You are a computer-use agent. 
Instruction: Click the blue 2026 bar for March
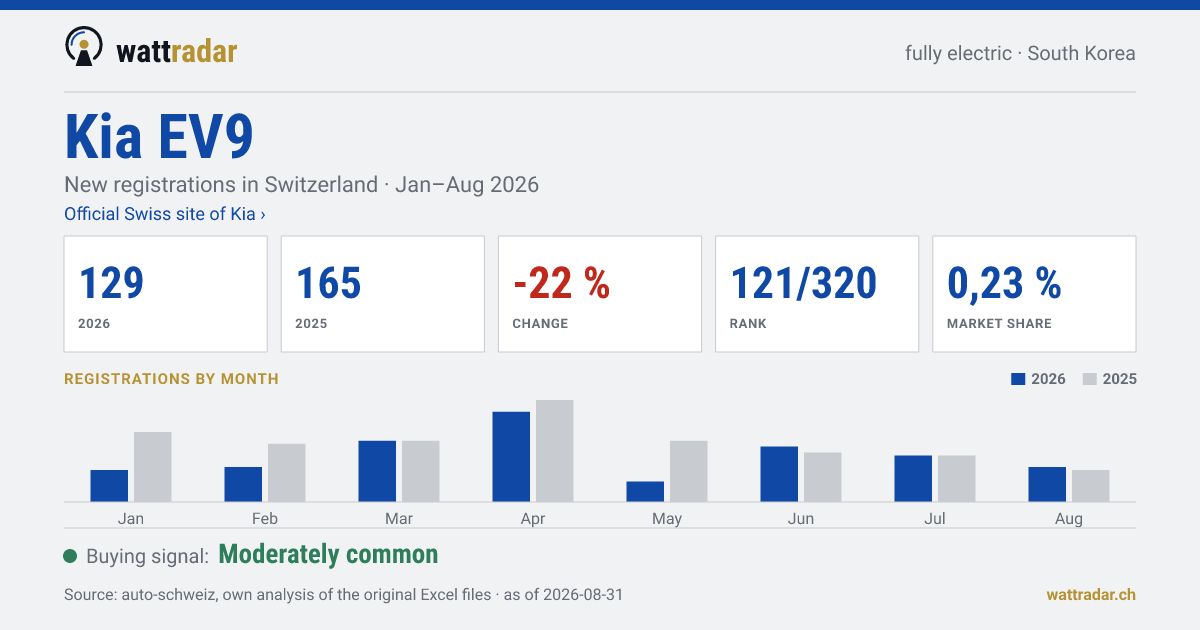point(377,471)
